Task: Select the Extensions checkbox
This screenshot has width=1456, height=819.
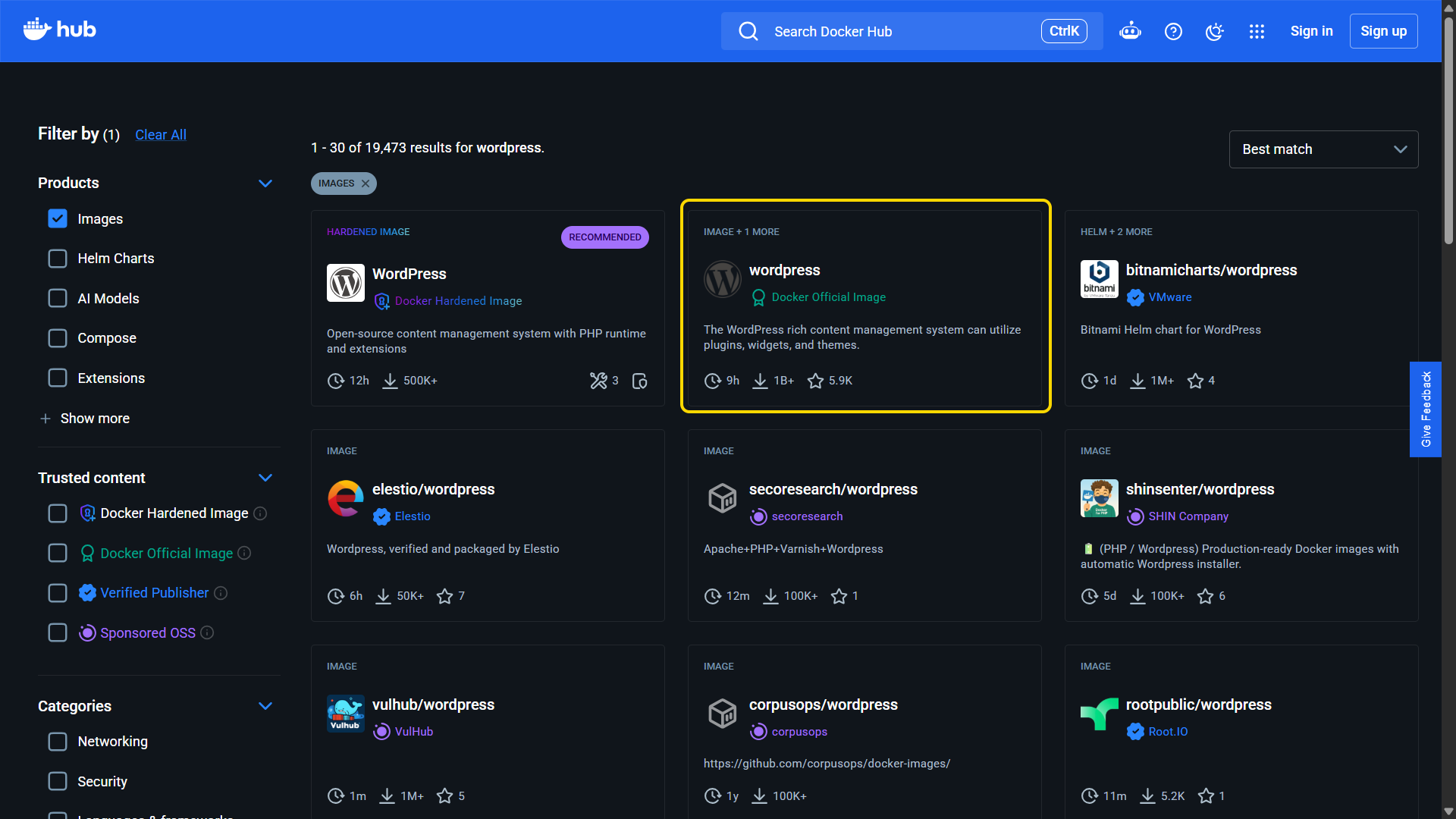Action: 58,378
